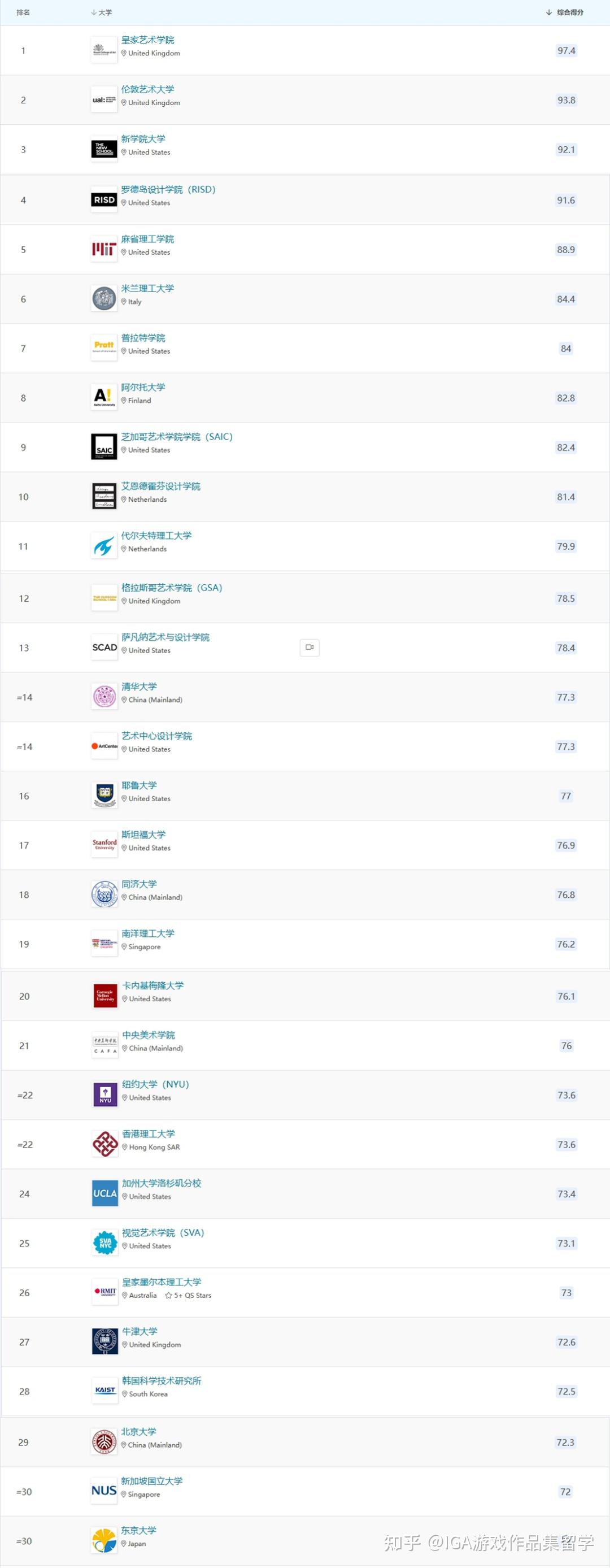This screenshot has width=610, height=1568.
Task: Open 清华大学 university link
Action: coord(140,687)
